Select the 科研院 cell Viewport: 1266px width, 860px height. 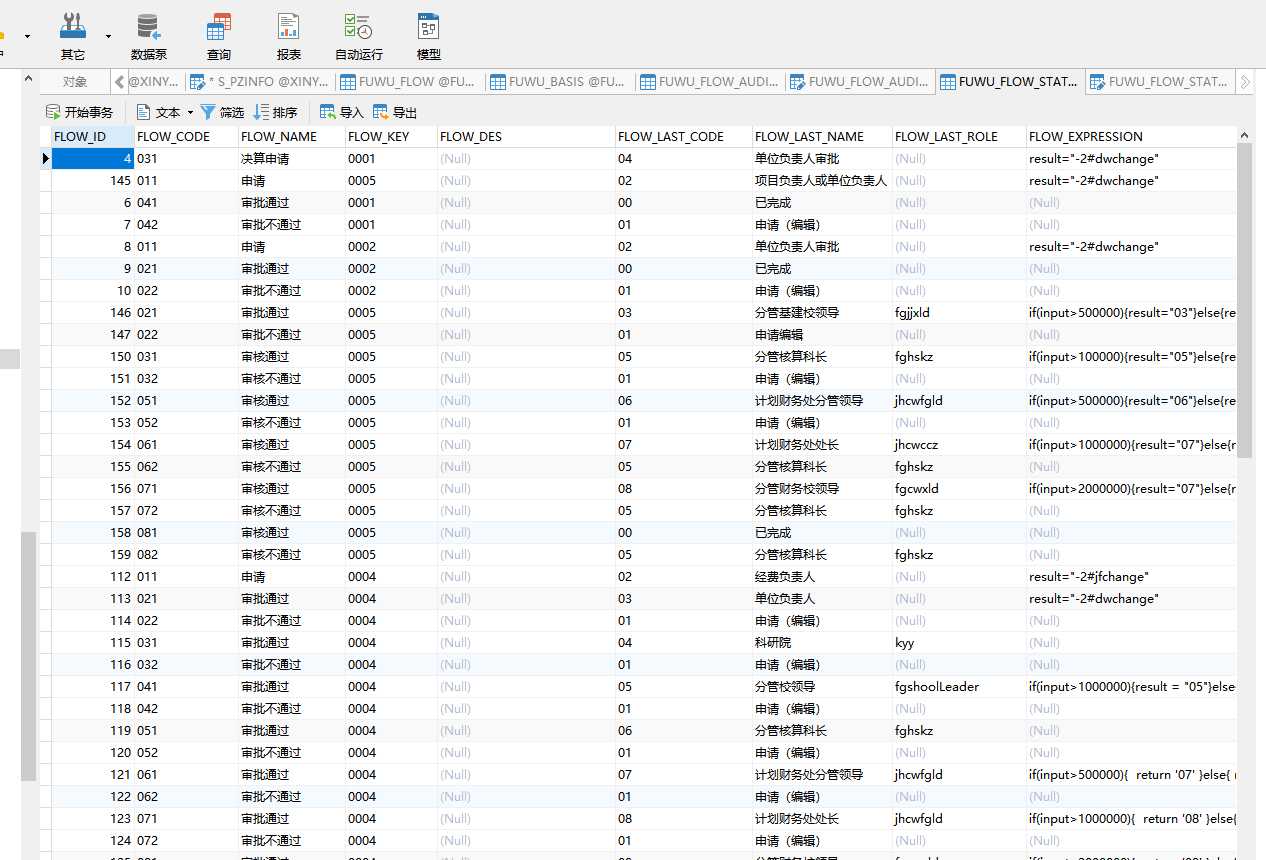click(x=822, y=642)
